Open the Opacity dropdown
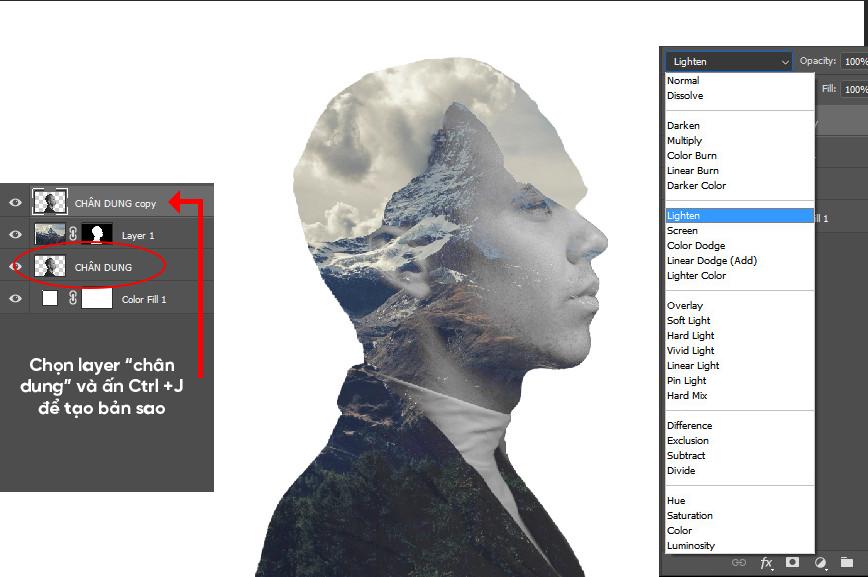This screenshot has height=577, width=868. tap(856, 61)
